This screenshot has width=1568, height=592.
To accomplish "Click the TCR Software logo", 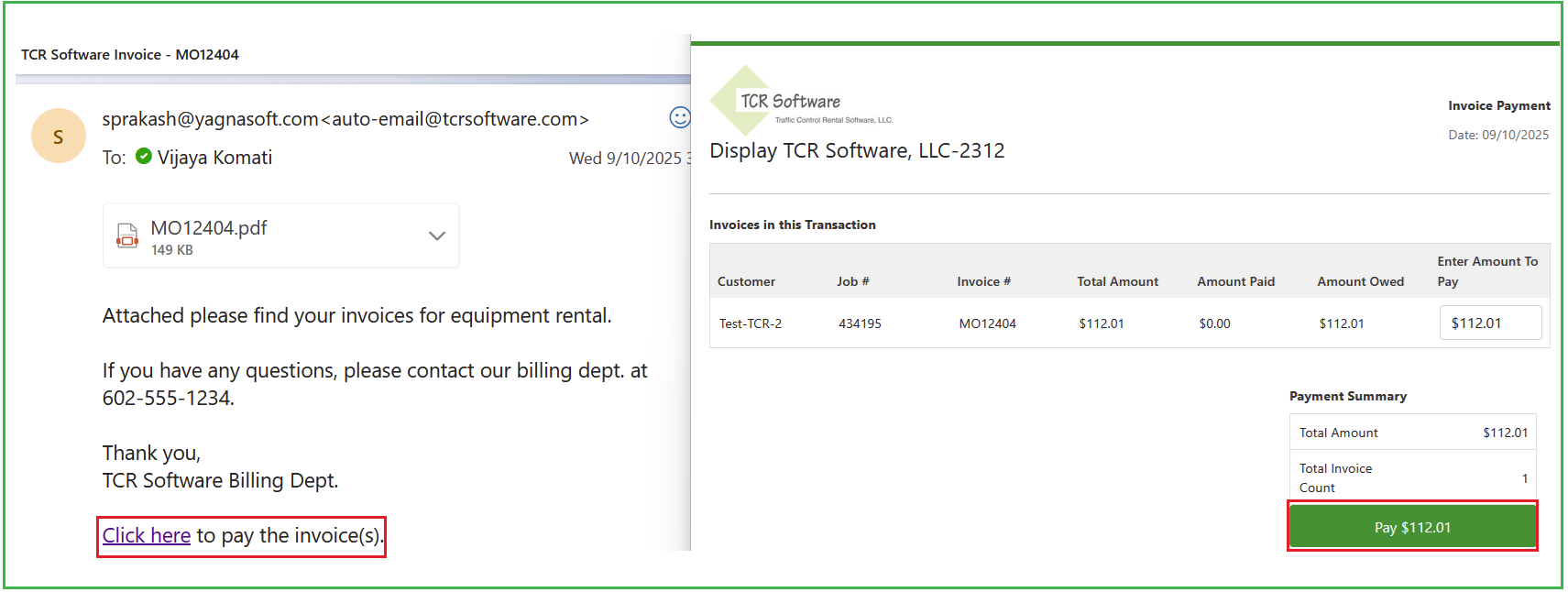I will pyautogui.click(x=801, y=101).
